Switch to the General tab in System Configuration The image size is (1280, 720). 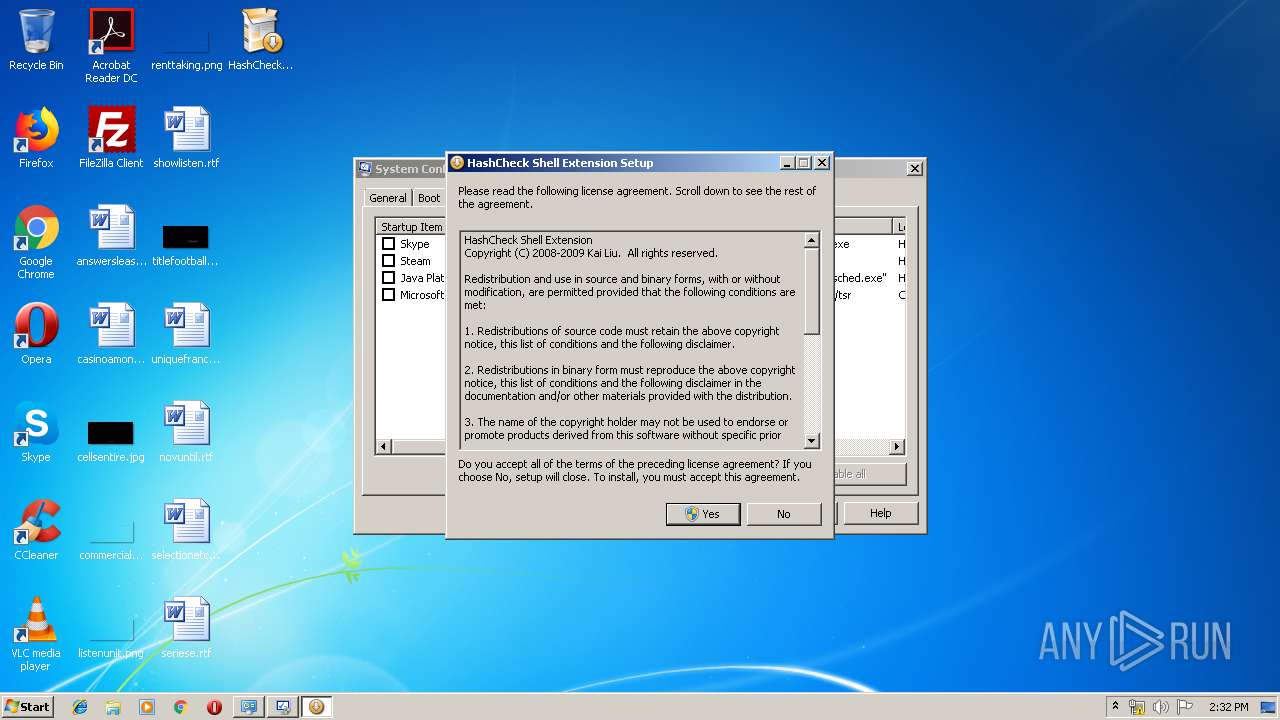pyautogui.click(x=387, y=198)
